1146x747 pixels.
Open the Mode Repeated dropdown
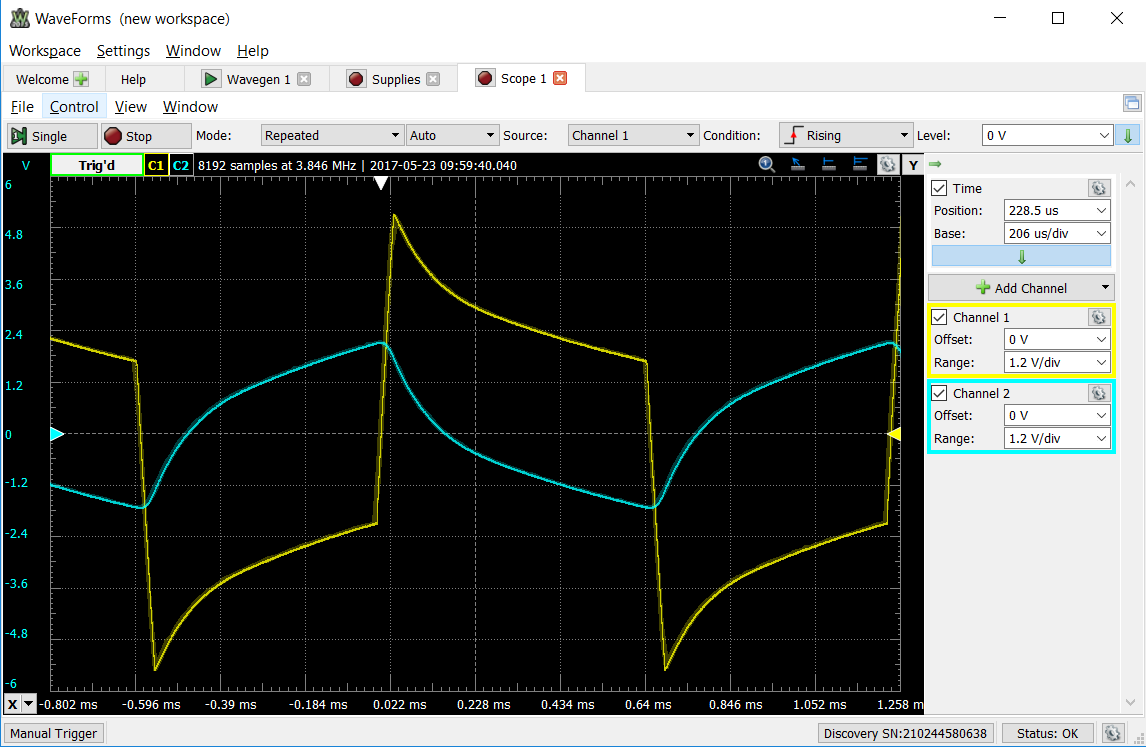point(332,135)
